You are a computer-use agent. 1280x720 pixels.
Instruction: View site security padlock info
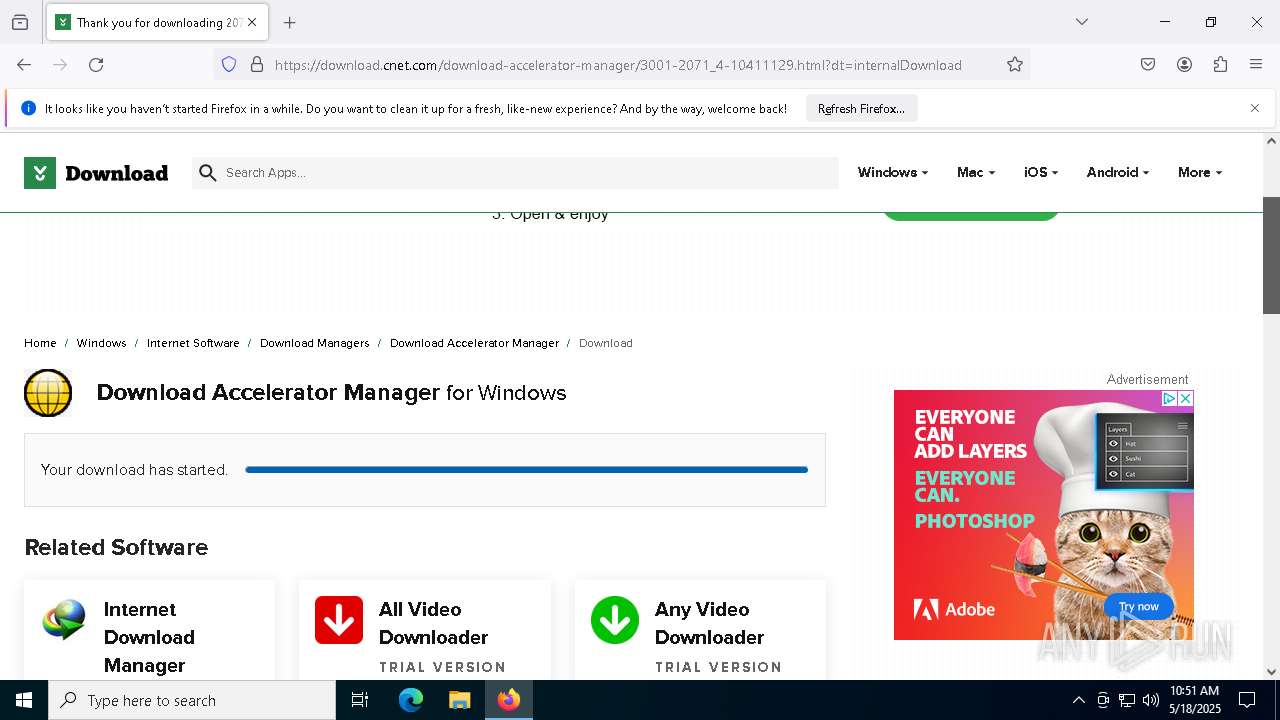[x=257, y=65]
